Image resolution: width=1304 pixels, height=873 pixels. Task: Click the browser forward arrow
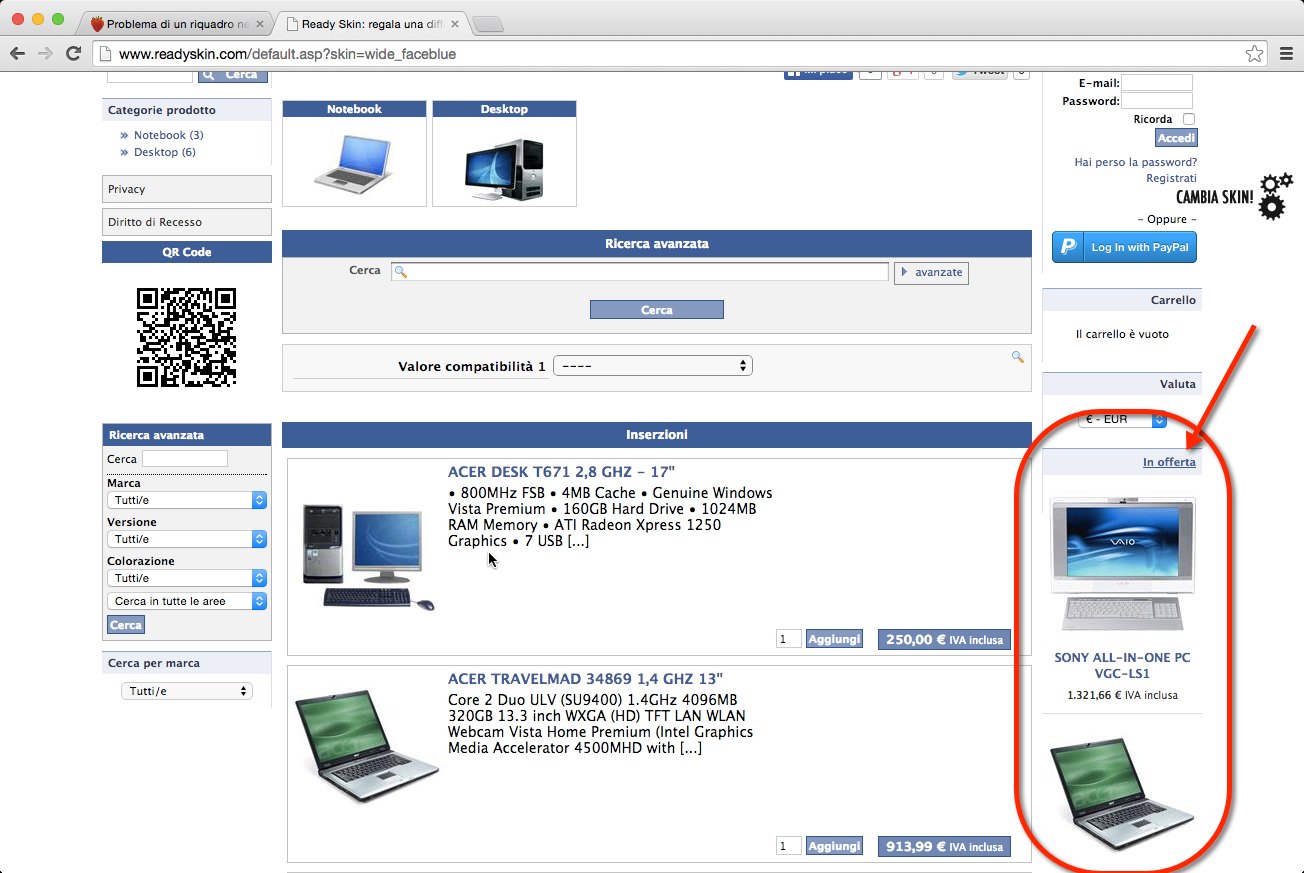[x=45, y=54]
